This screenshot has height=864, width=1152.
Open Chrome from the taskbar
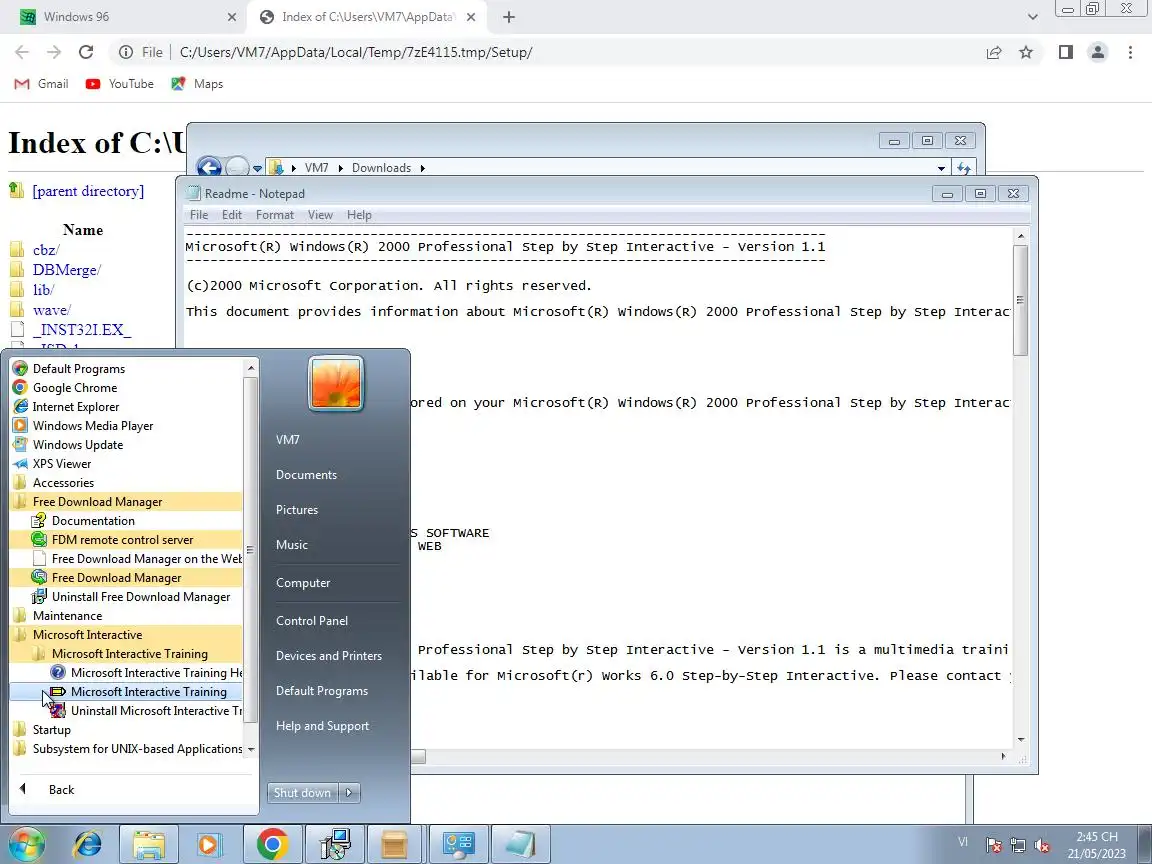[272, 844]
